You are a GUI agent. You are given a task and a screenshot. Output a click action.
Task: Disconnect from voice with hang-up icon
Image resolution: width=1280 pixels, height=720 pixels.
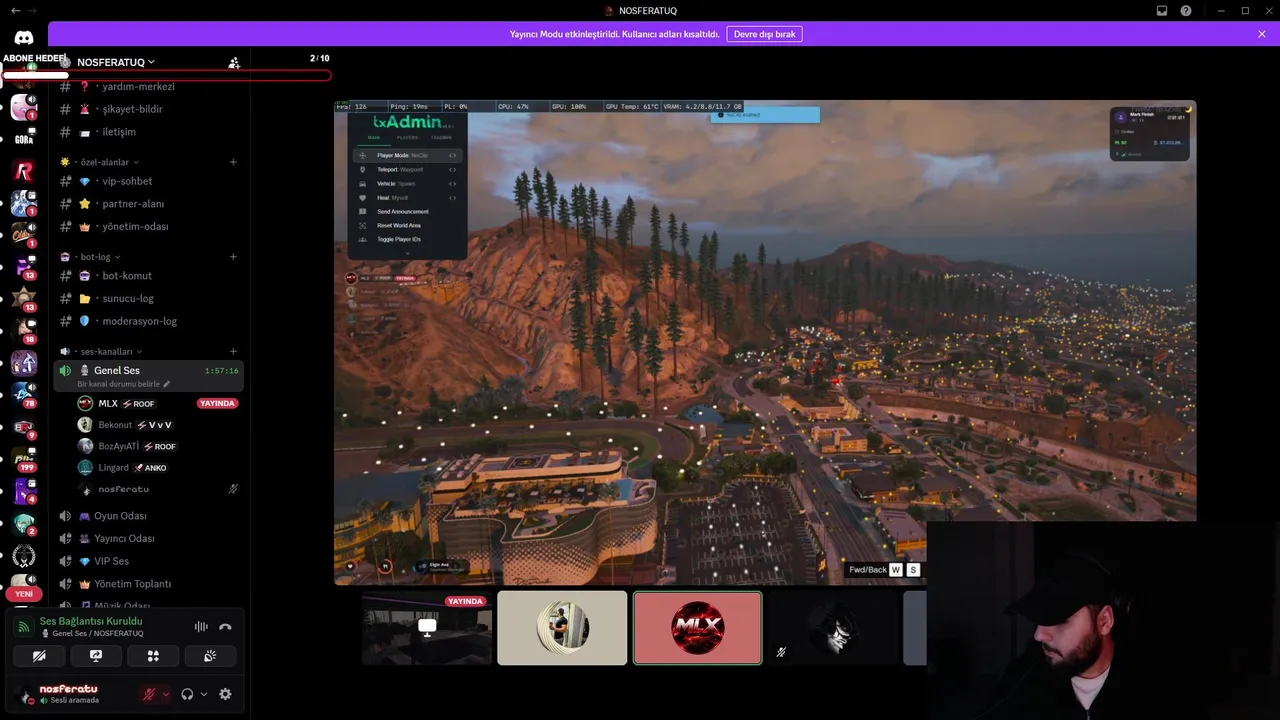225,627
